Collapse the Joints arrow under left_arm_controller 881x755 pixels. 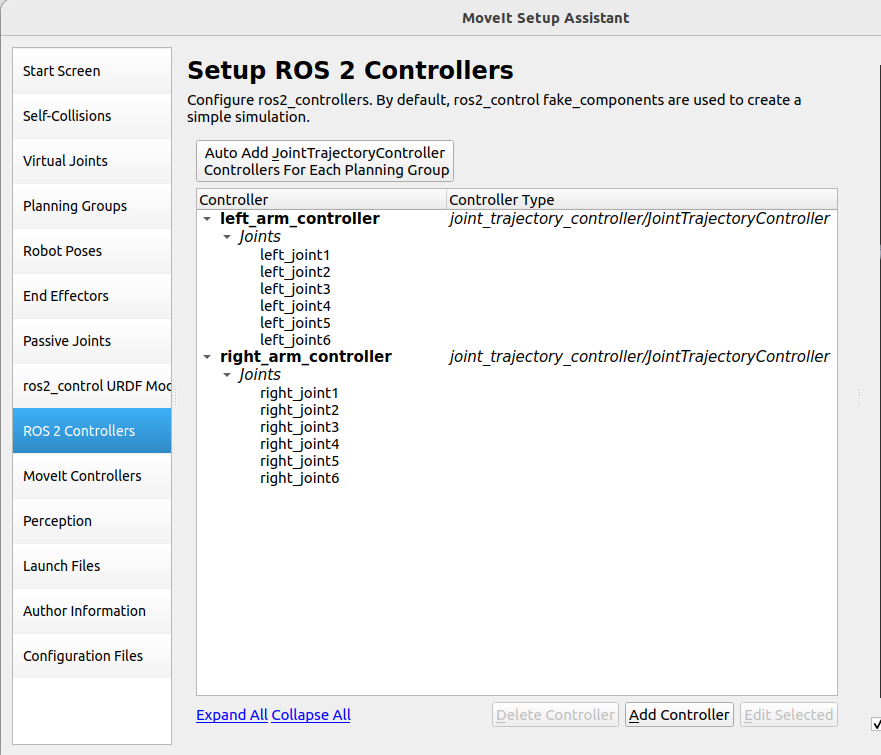pyautogui.click(x=227, y=237)
